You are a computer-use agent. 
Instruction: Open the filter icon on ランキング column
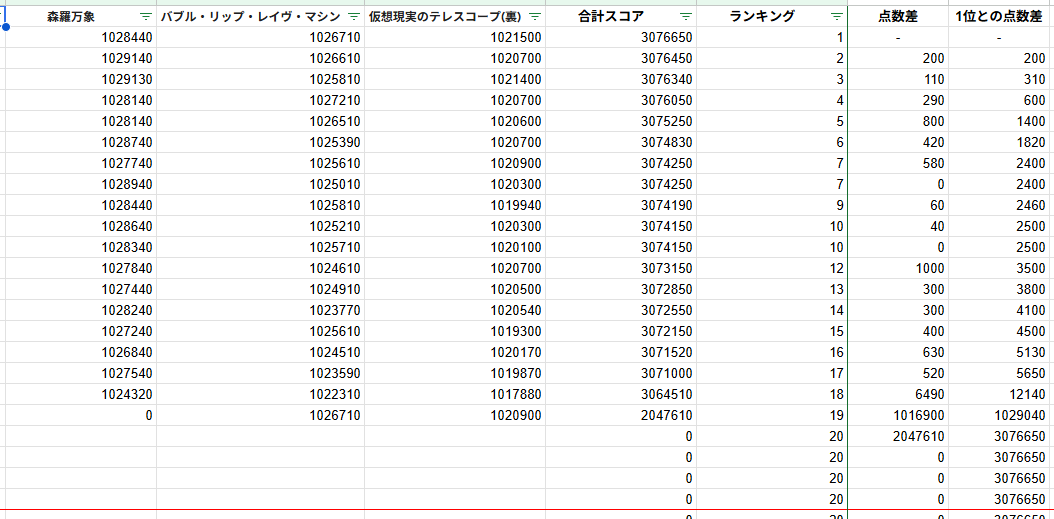836,16
